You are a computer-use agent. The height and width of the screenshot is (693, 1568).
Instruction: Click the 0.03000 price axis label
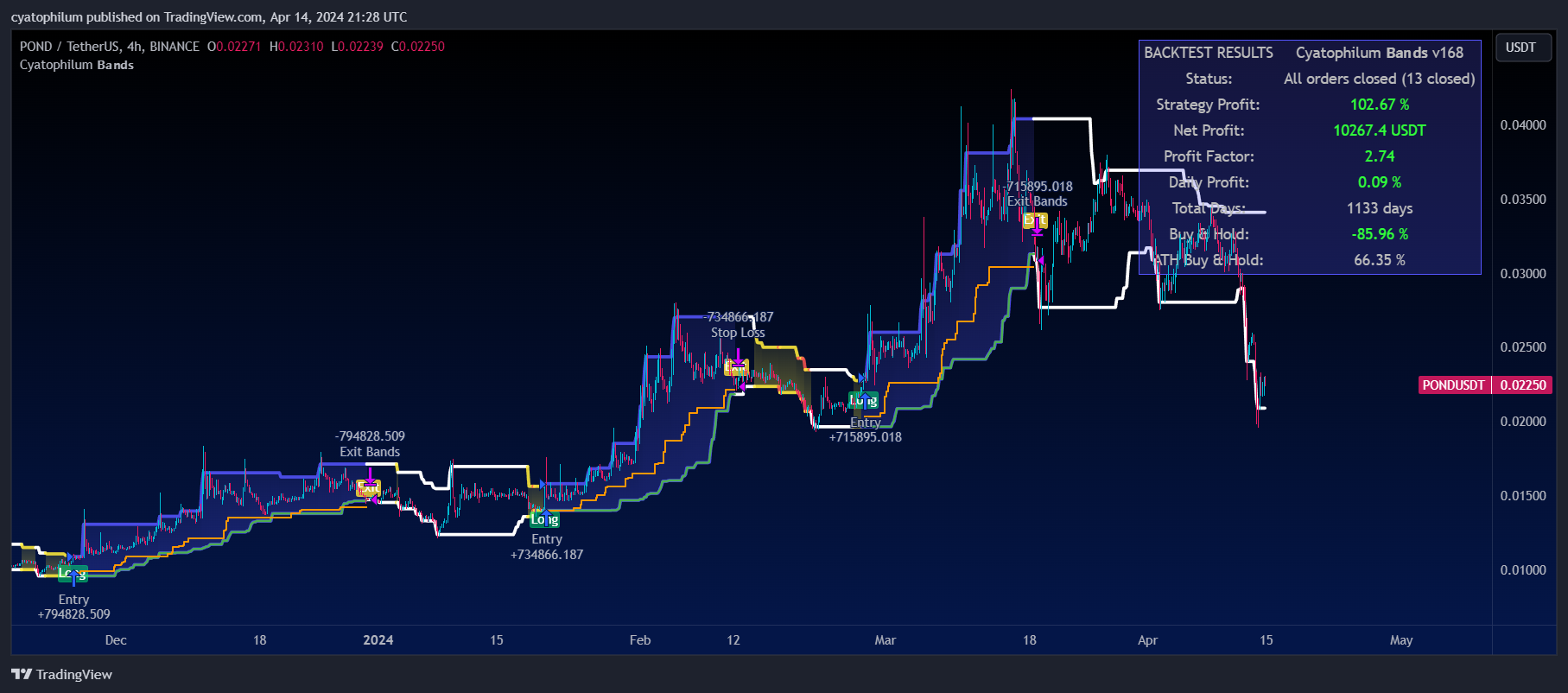(1523, 274)
